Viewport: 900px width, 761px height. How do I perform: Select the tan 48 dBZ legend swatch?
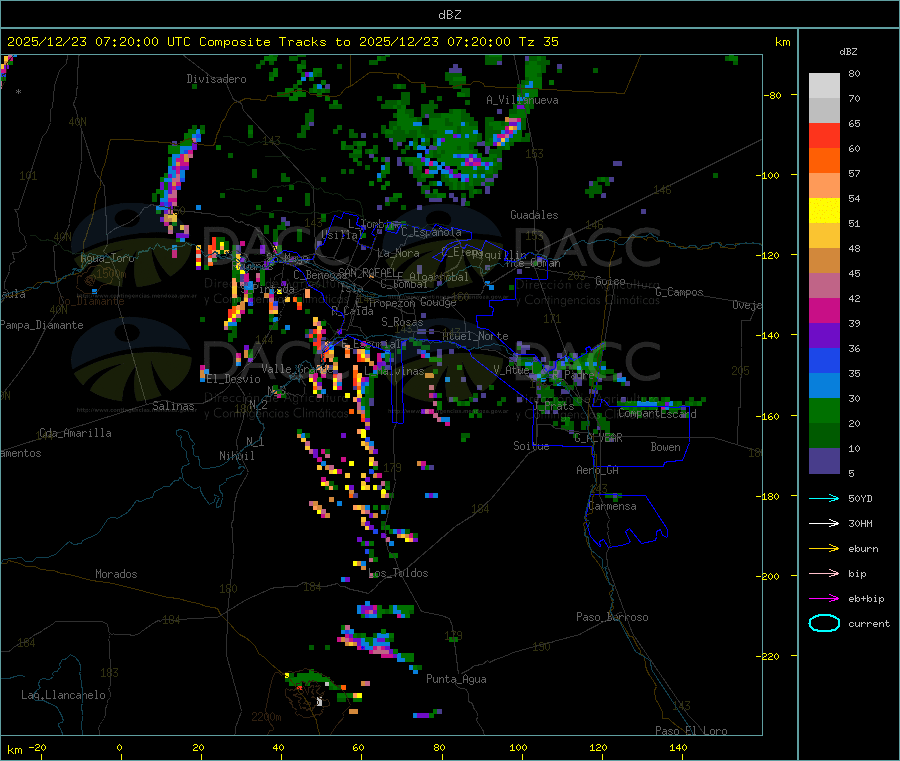824,261
